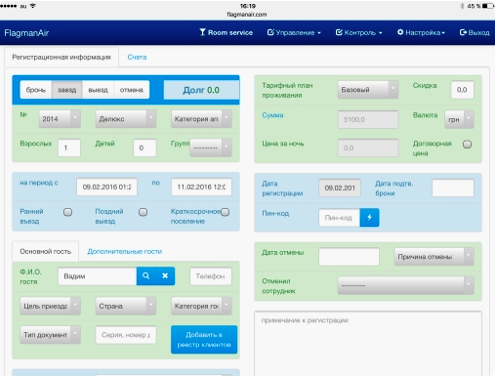Click the Пин-код input field

pos(339,218)
